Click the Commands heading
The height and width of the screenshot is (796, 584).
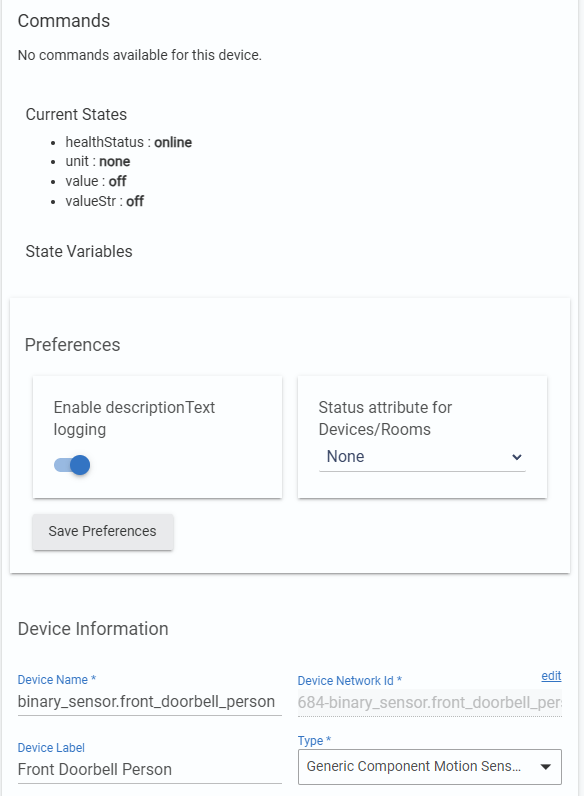coord(64,21)
